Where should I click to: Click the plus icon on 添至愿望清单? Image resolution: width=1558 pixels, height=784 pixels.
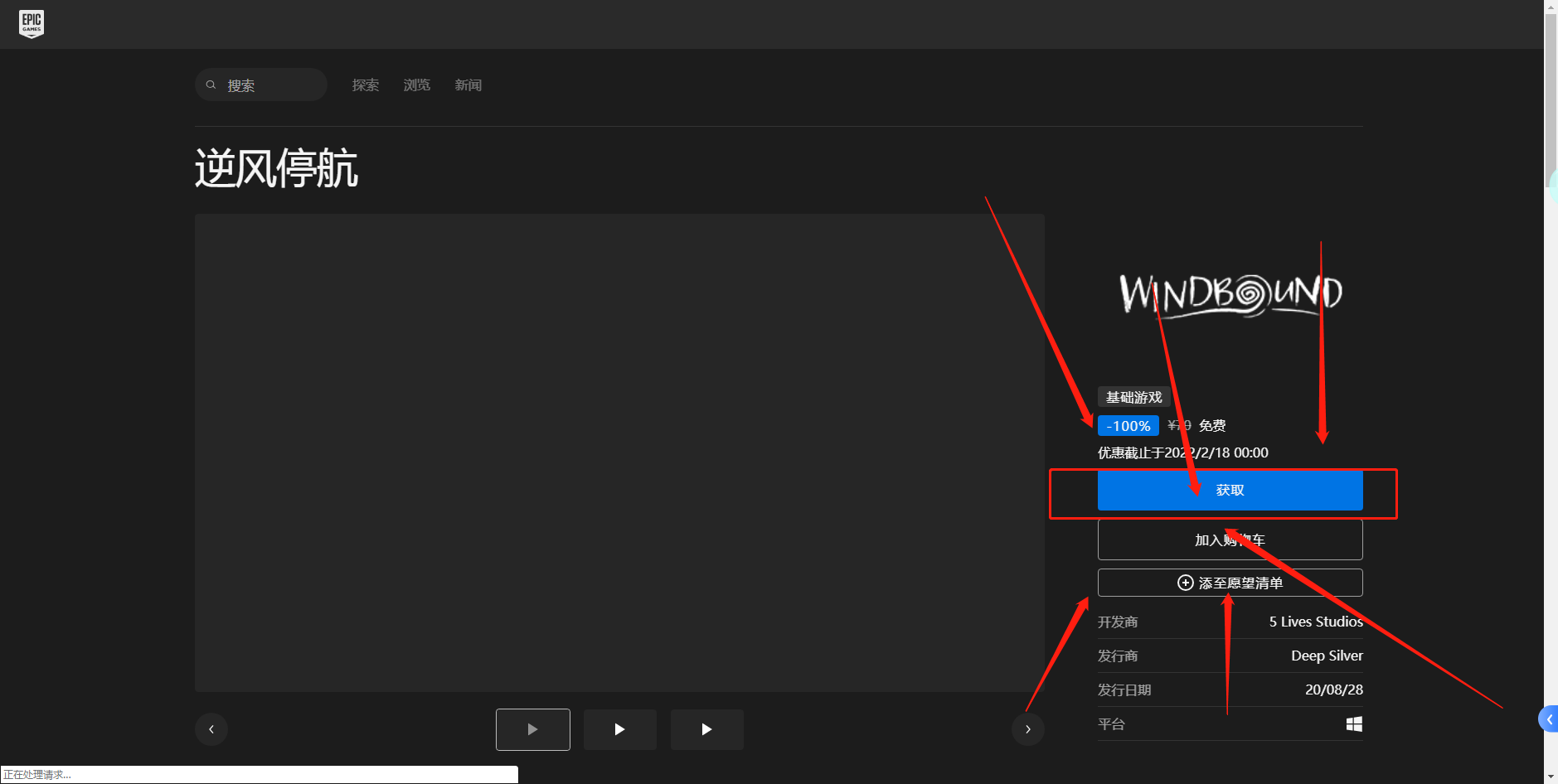[1185, 582]
